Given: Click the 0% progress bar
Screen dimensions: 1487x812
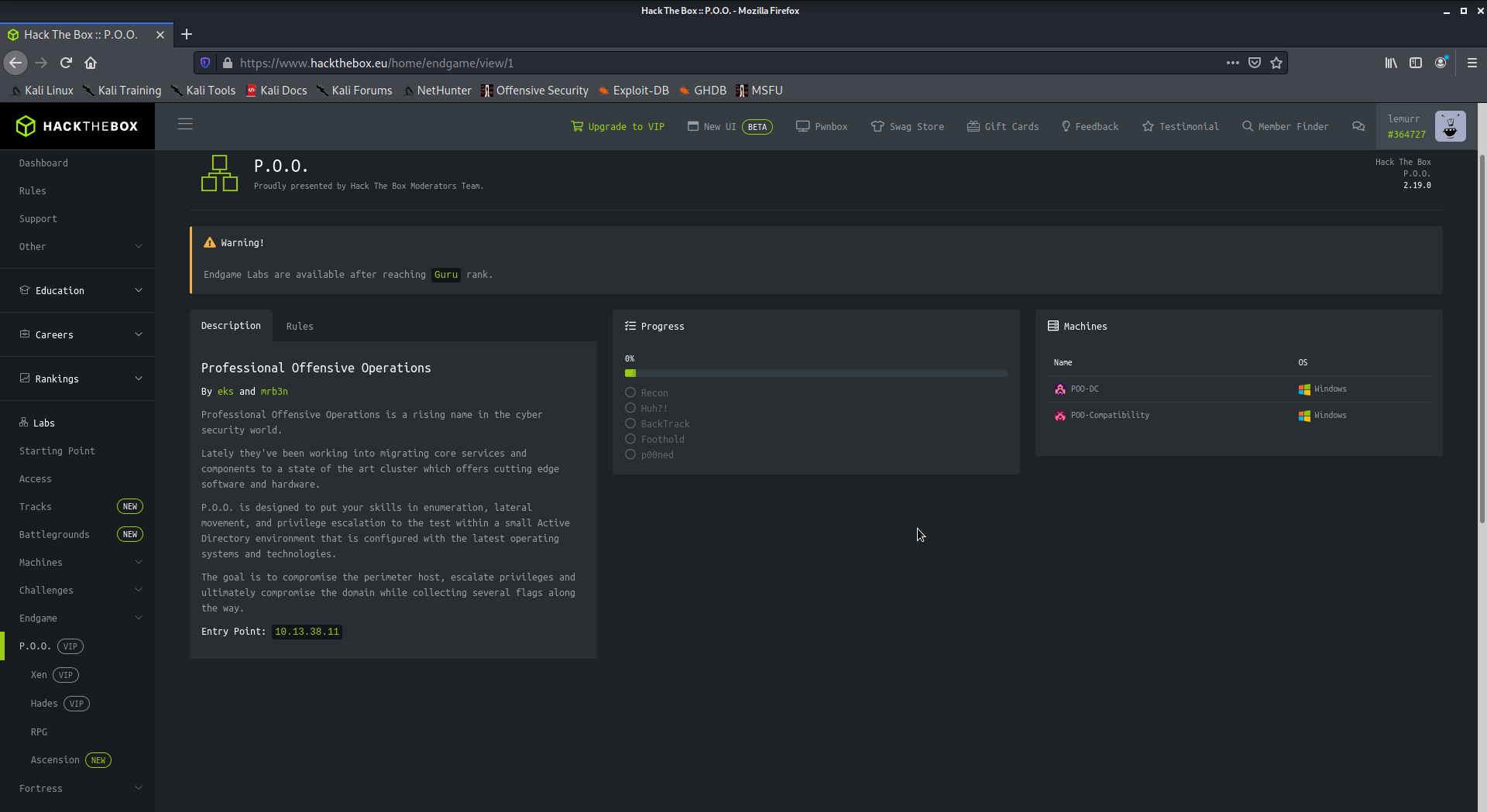Looking at the screenshot, I should pyautogui.click(x=816, y=373).
